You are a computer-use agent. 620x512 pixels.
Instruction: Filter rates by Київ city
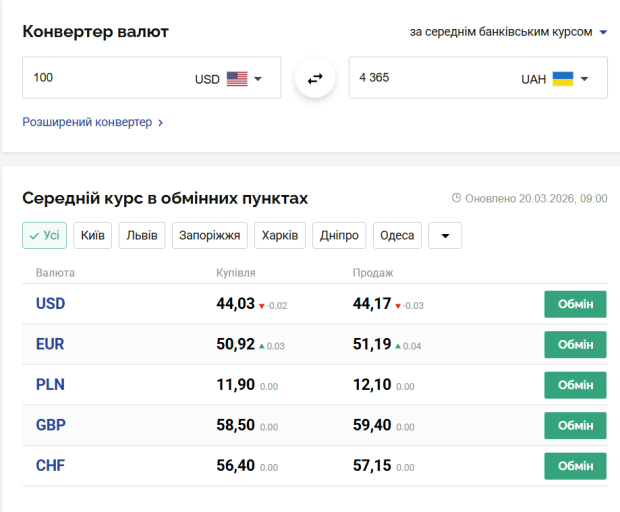click(93, 236)
